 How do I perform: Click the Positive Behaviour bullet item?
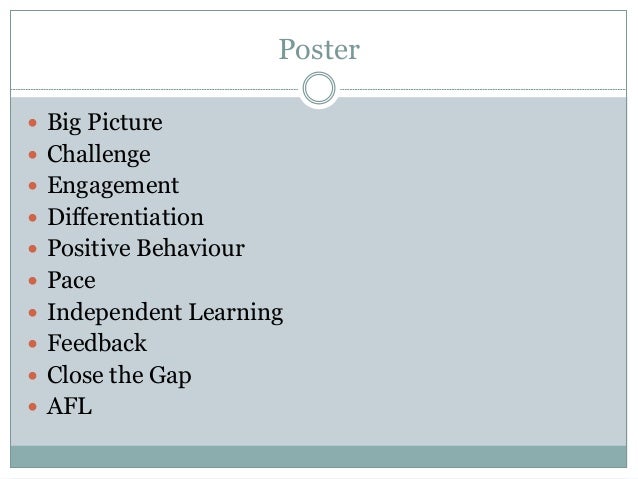tap(146, 248)
